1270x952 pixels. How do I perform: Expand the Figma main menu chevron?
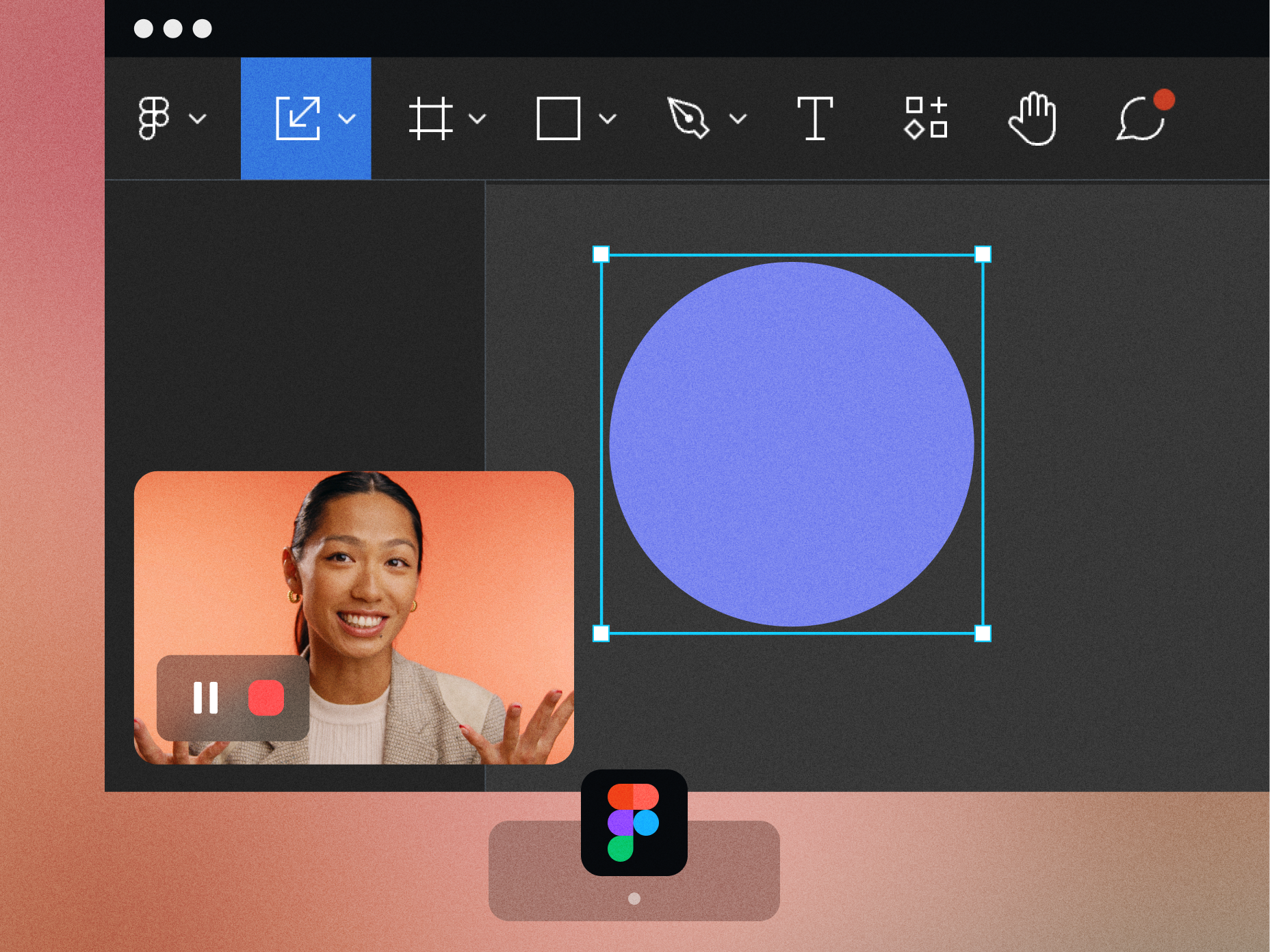pos(198,119)
